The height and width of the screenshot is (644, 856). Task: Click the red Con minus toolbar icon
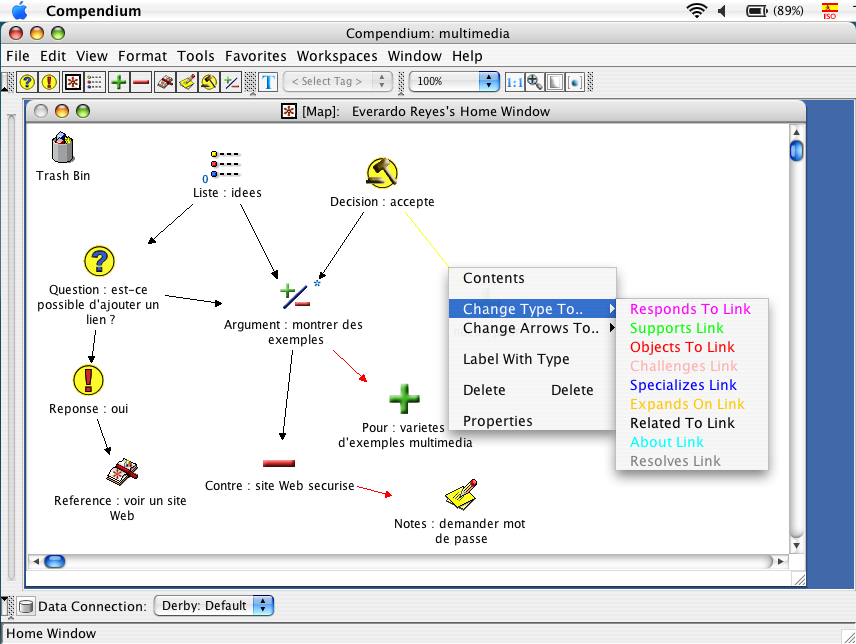(141, 82)
